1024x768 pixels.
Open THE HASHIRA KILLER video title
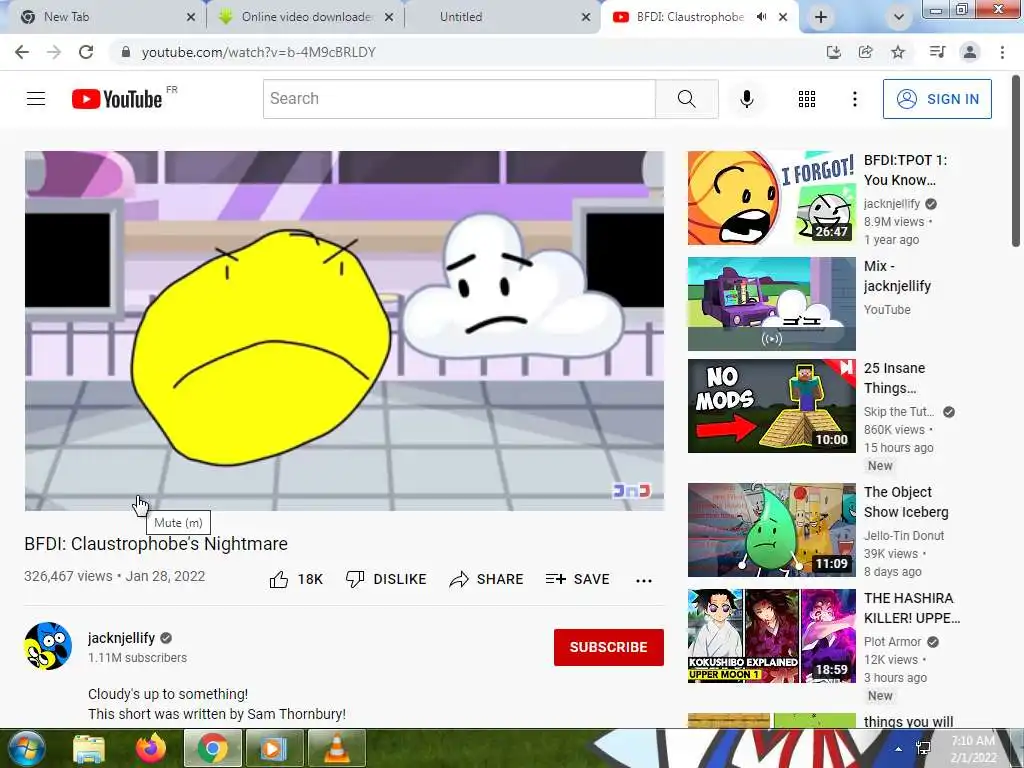pyautogui.click(x=912, y=608)
